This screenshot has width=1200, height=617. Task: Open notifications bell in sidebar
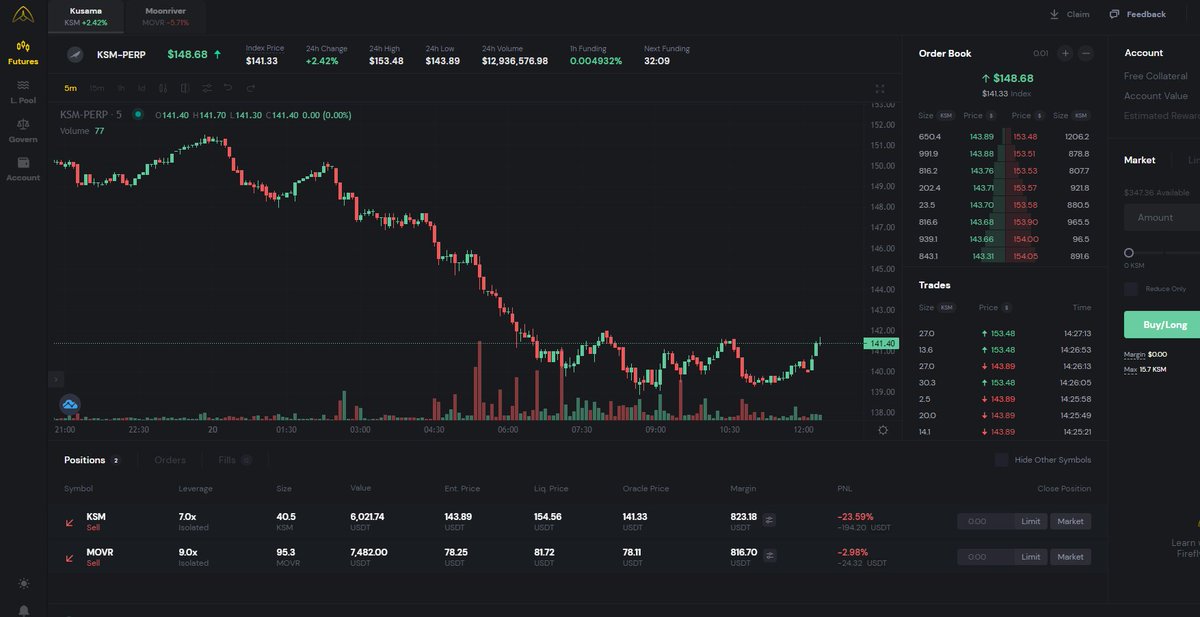pyautogui.click(x=23, y=610)
